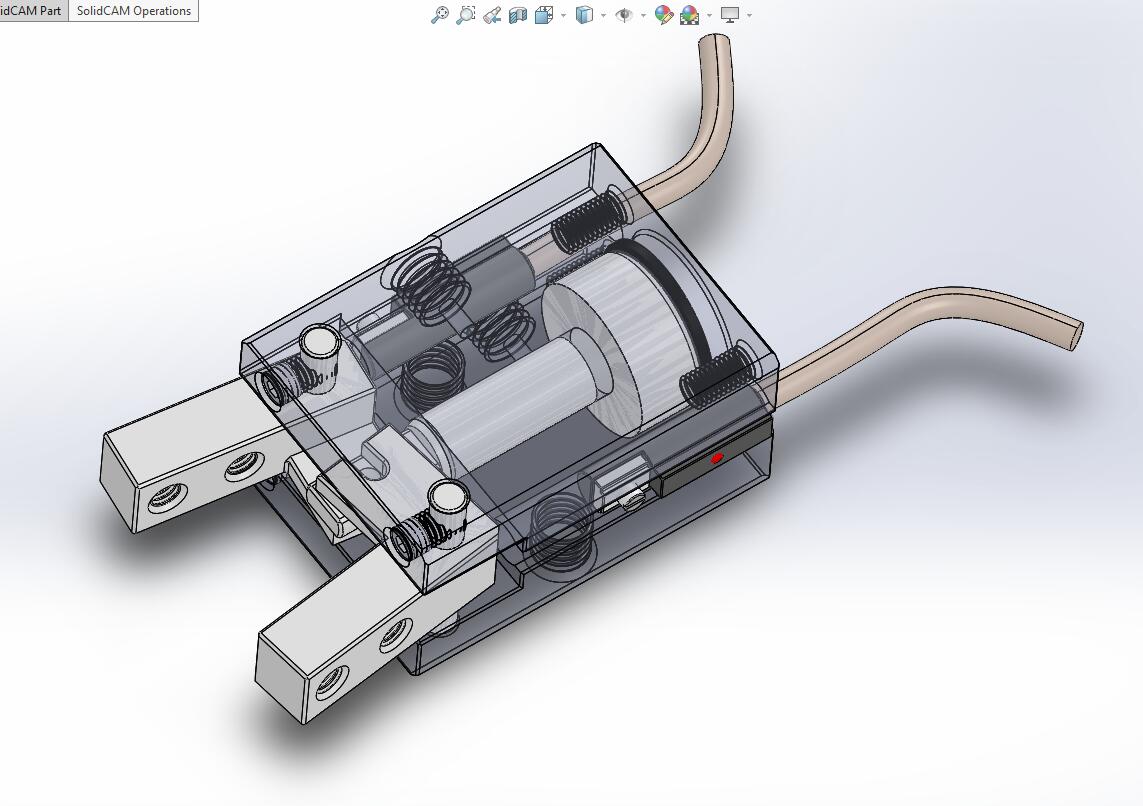The height and width of the screenshot is (806, 1143).
Task: Open the Display Style dropdown arrow
Action: click(x=604, y=15)
